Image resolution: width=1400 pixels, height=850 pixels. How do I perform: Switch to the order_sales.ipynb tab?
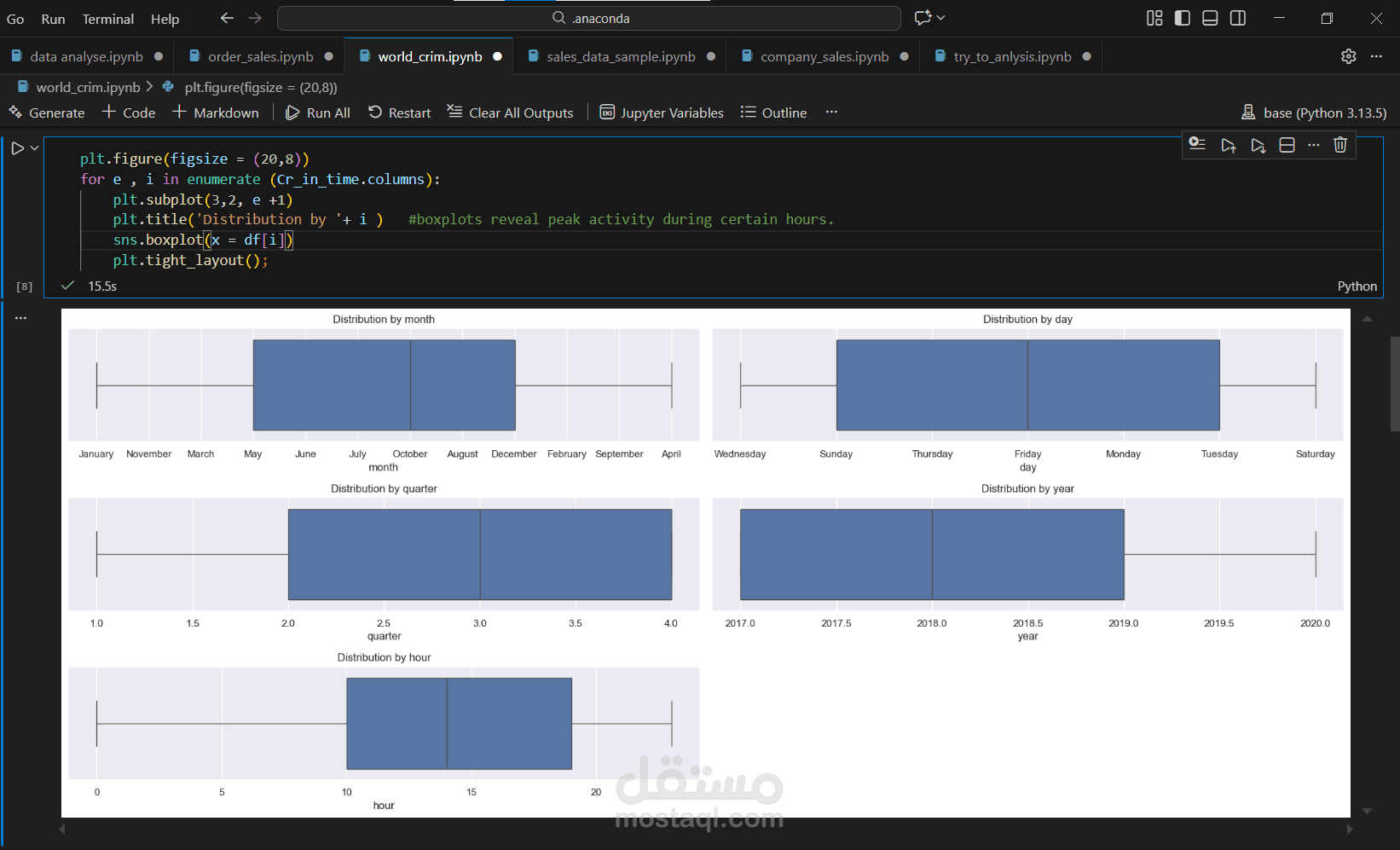coord(260,56)
